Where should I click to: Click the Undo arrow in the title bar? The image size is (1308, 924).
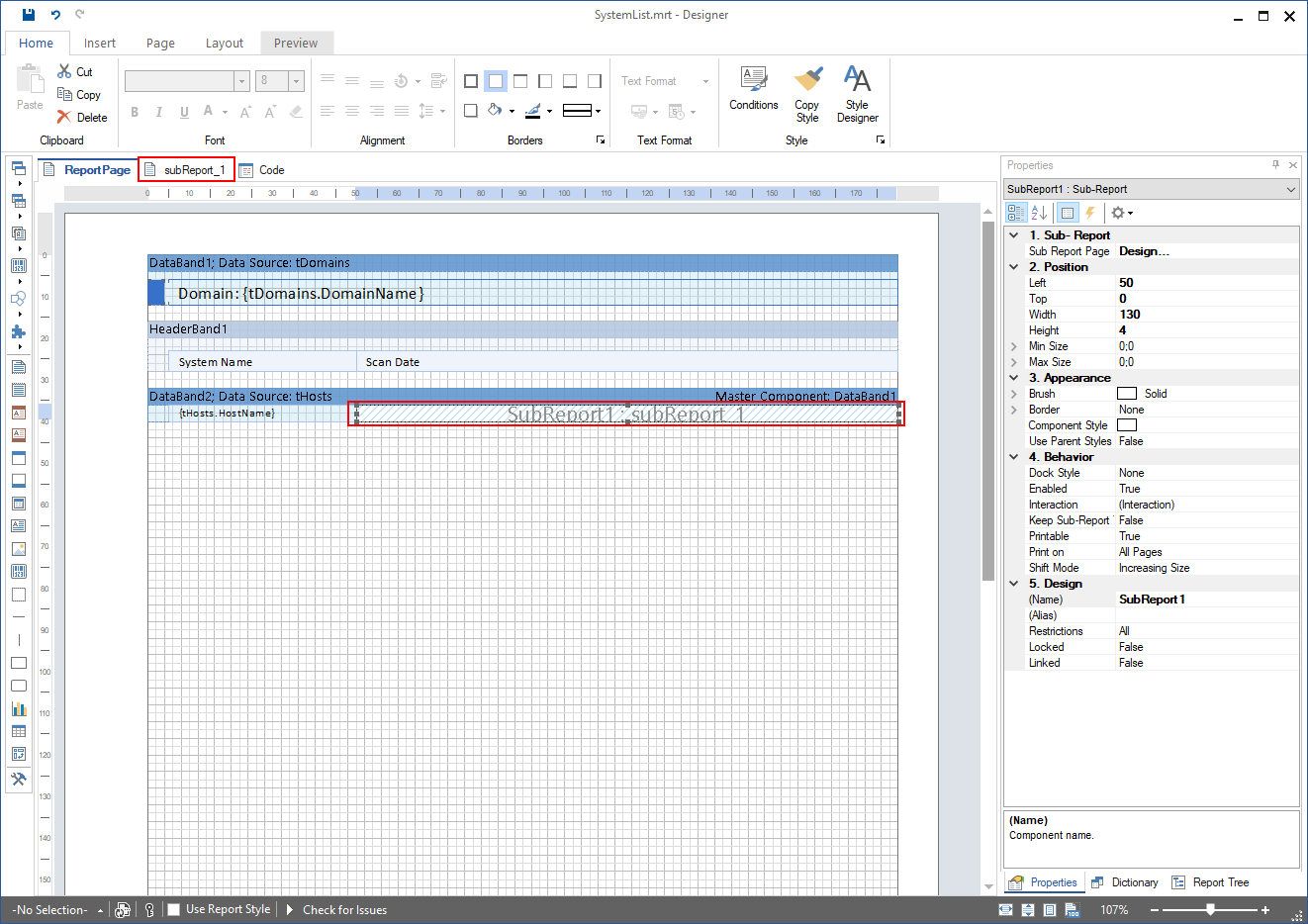(x=55, y=15)
